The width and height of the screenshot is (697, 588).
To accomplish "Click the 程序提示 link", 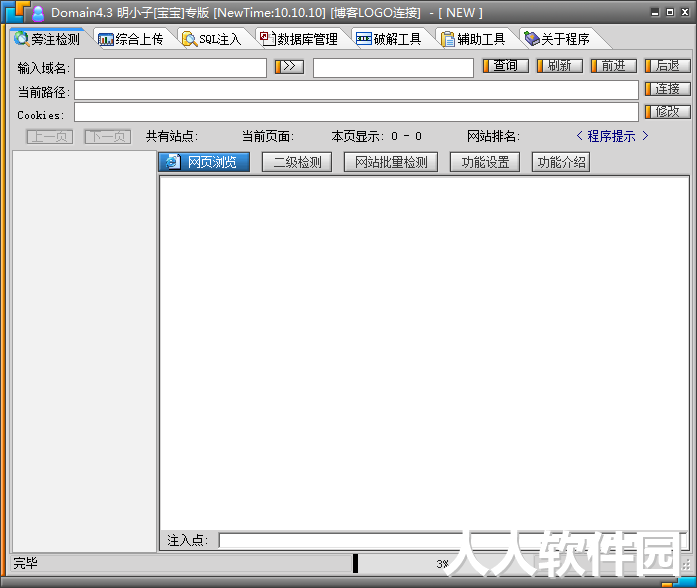I will tap(612, 136).
